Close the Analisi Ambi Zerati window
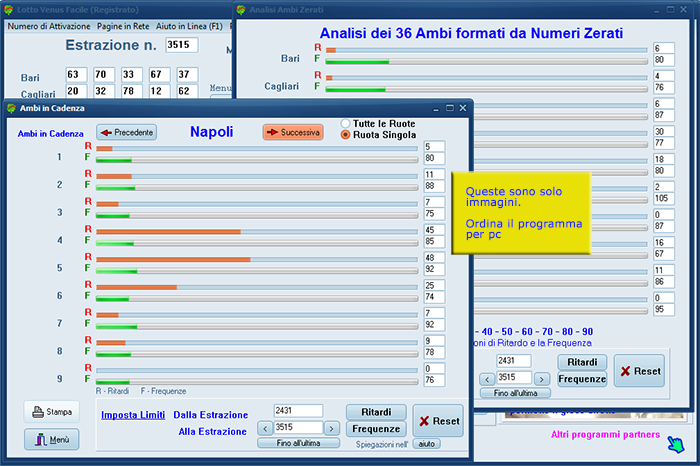The height and width of the screenshot is (466, 700). click(683, 9)
